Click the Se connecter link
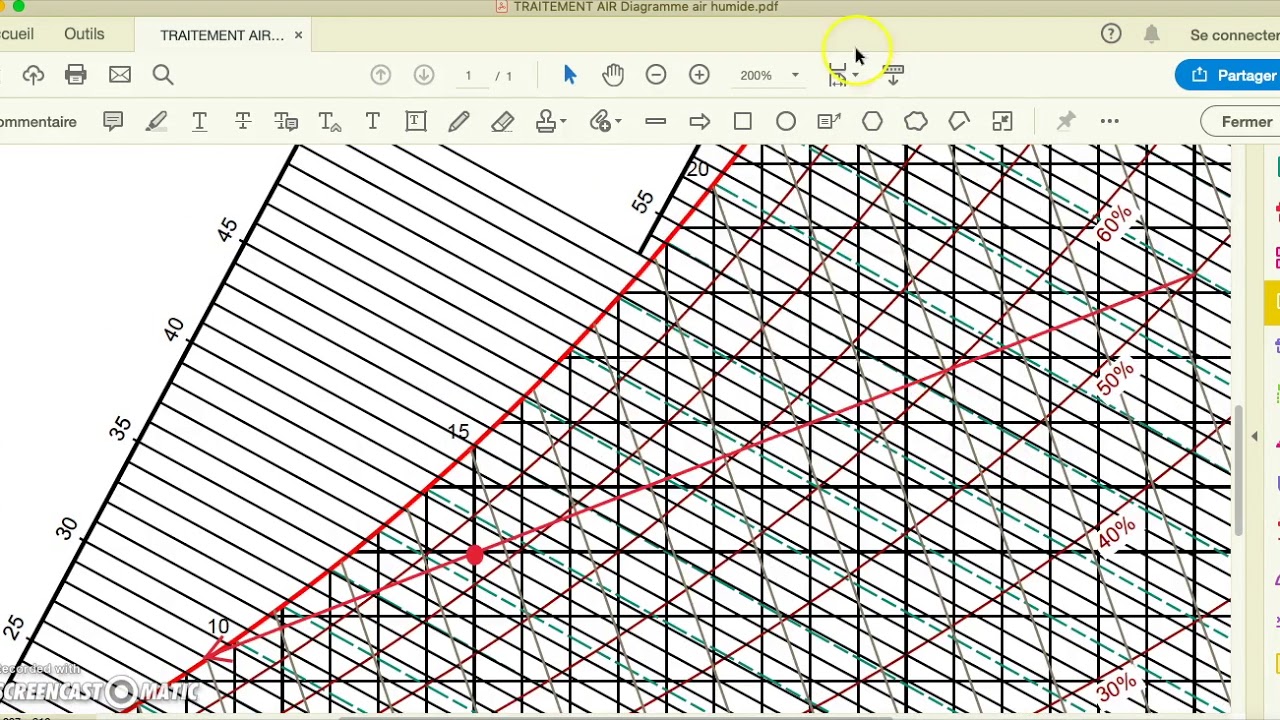This screenshot has width=1280, height=720. click(x=1235, y=35)
